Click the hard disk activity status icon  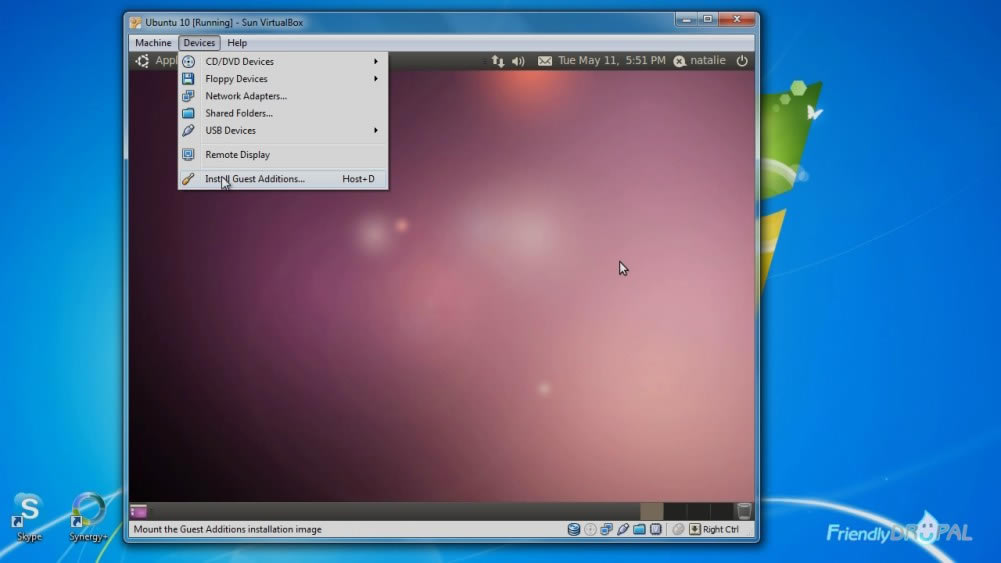[573, 529]
